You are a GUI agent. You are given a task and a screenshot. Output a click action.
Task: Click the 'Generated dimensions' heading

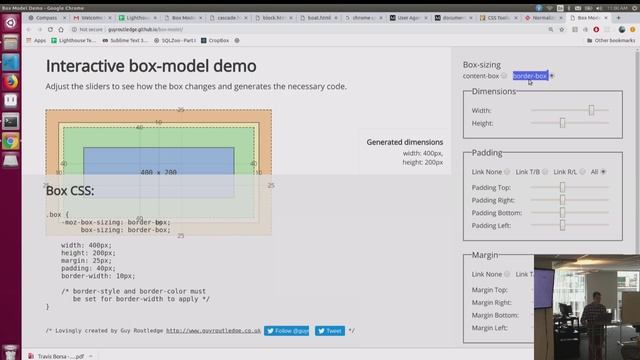(x=404, y=142)
